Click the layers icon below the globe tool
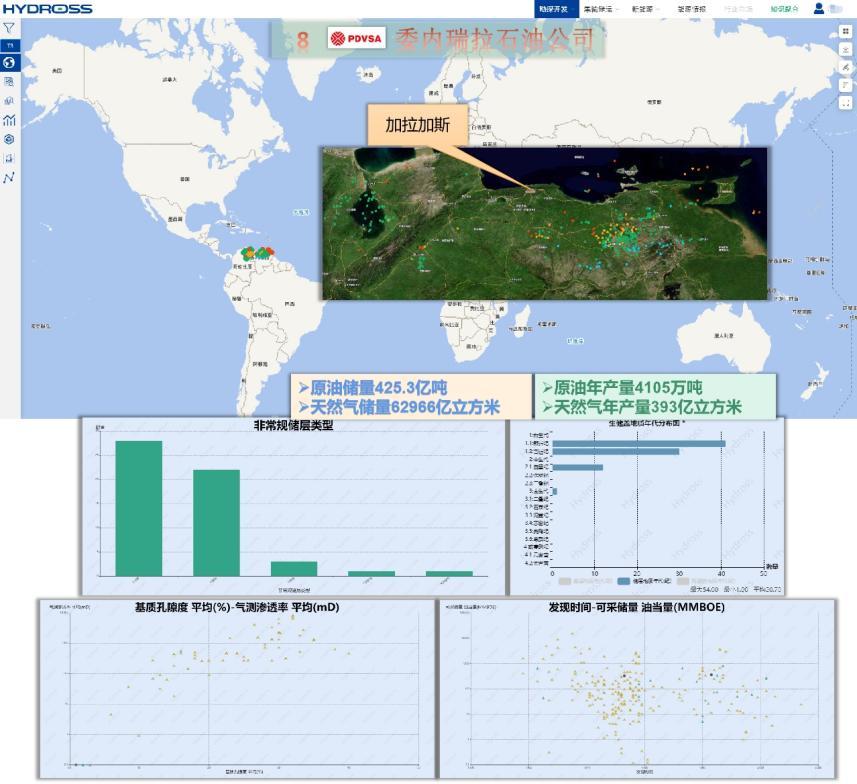This screenshot has width=857, height=784. 8,81
